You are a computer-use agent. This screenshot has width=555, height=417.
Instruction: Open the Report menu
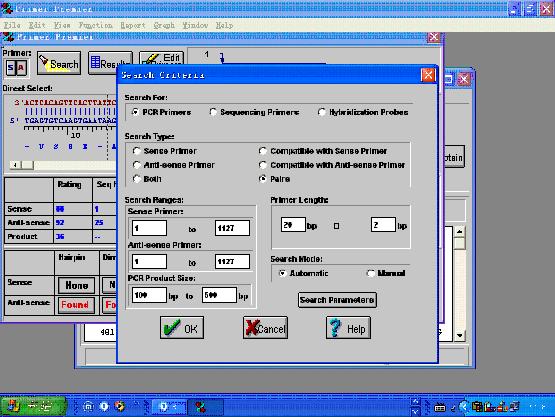click(132, 25)
